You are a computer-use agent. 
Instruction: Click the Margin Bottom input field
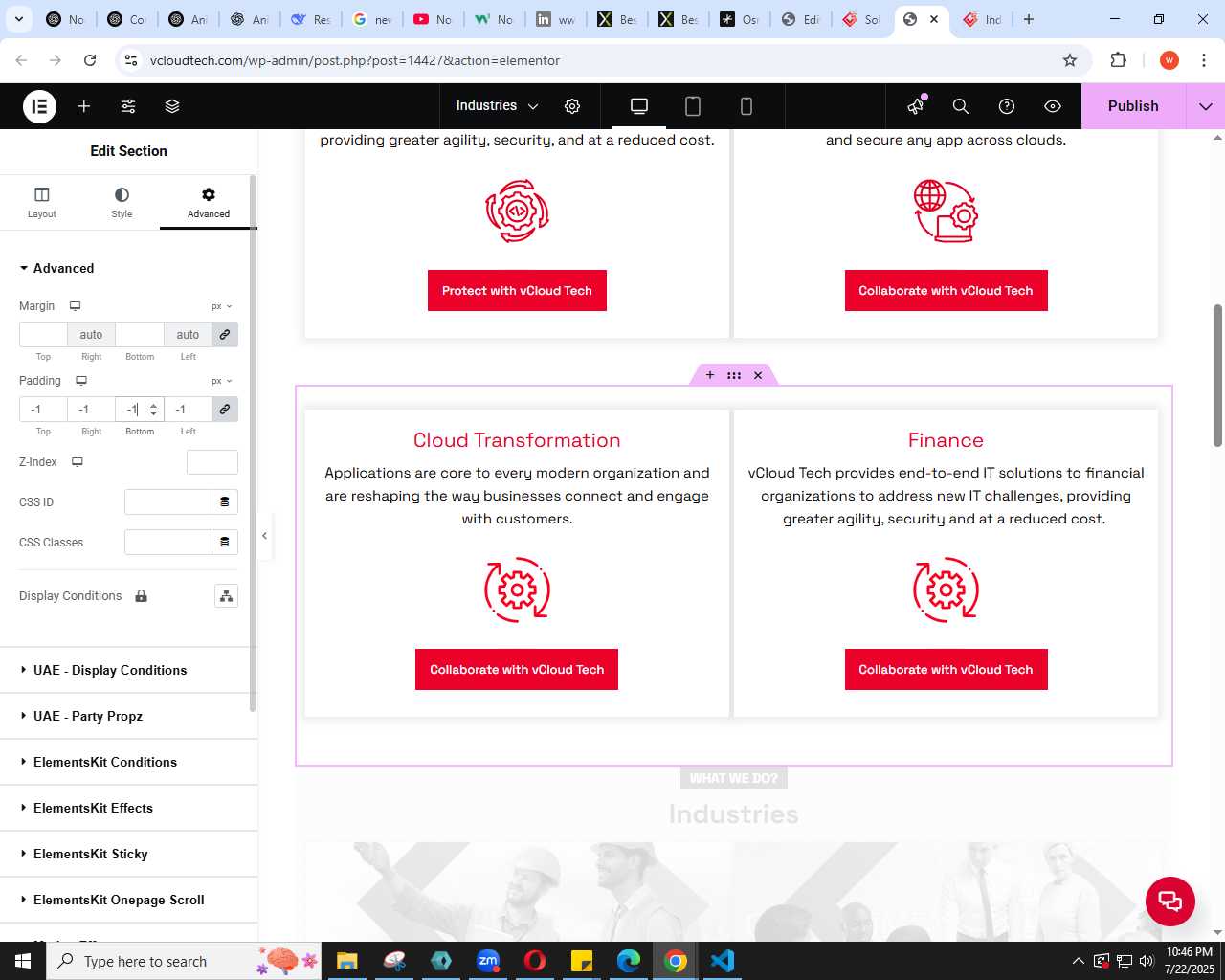[140, 334]
